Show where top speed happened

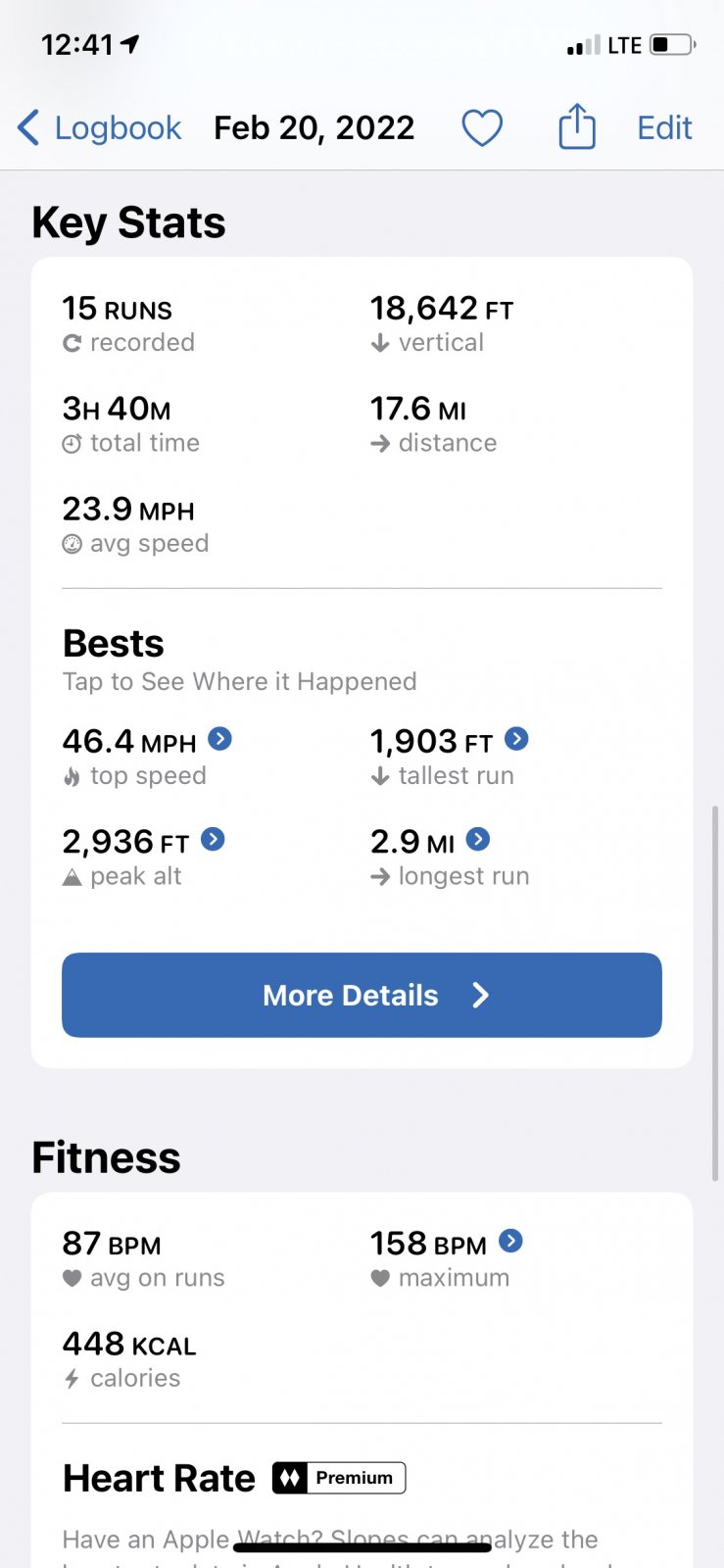220,739
